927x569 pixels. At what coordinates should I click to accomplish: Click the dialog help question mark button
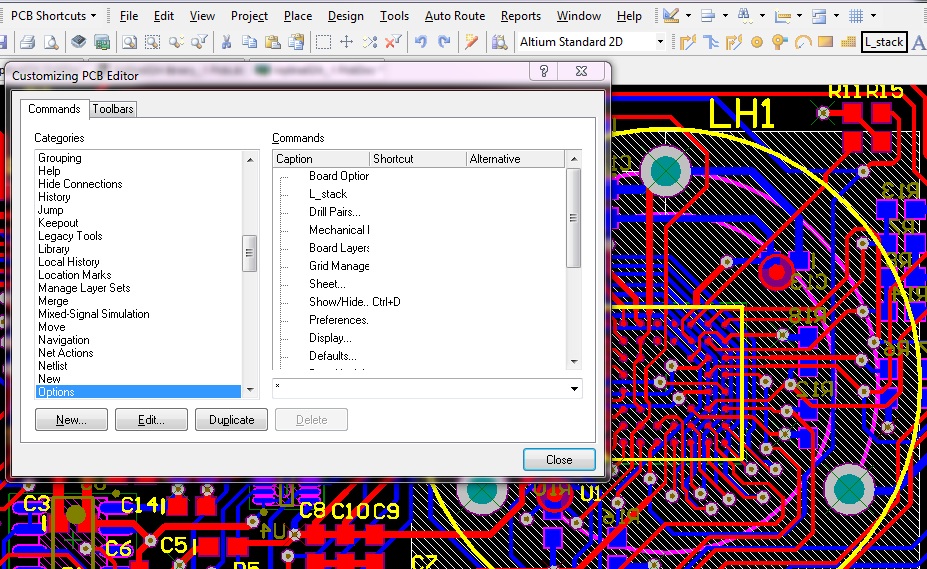coord(544,72)
